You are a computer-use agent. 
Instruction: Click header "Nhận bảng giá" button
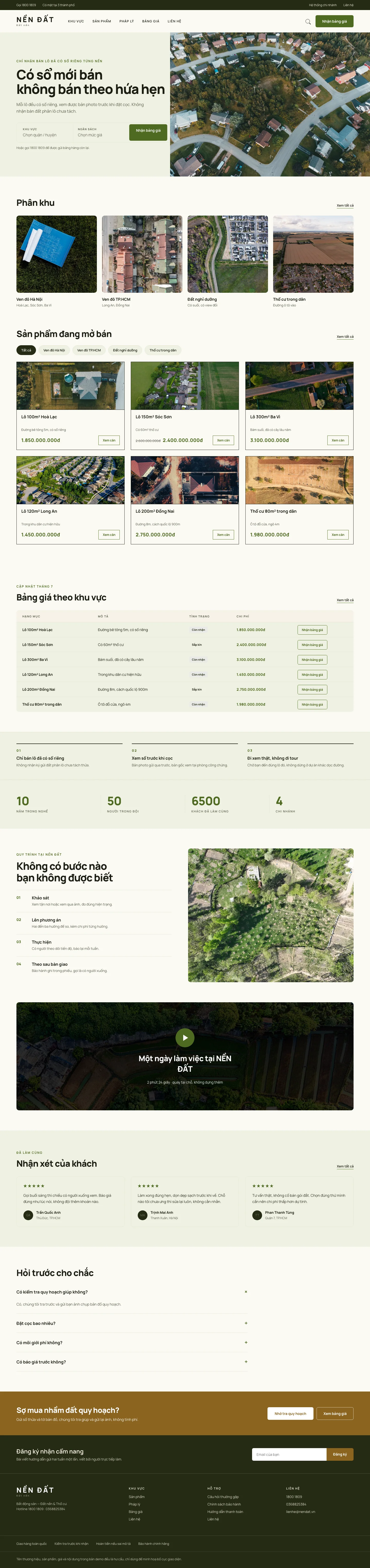(334, 21)
